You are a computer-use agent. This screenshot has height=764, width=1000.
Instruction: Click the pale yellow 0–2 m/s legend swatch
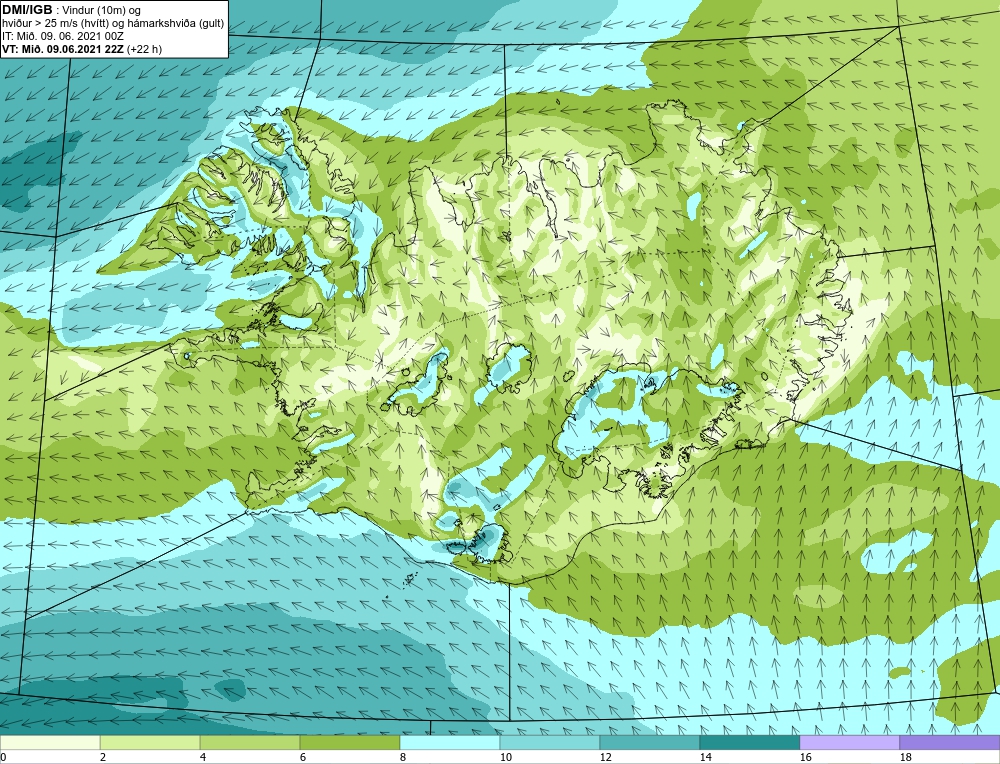50,742
